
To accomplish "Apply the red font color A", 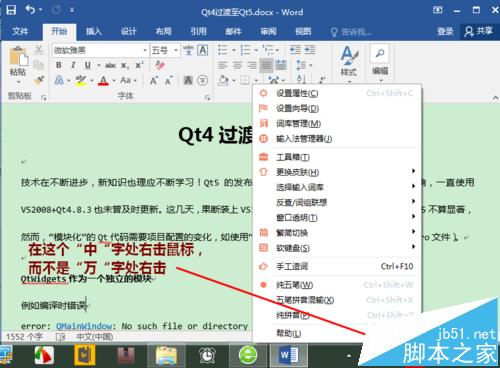I will pos(103,80).
